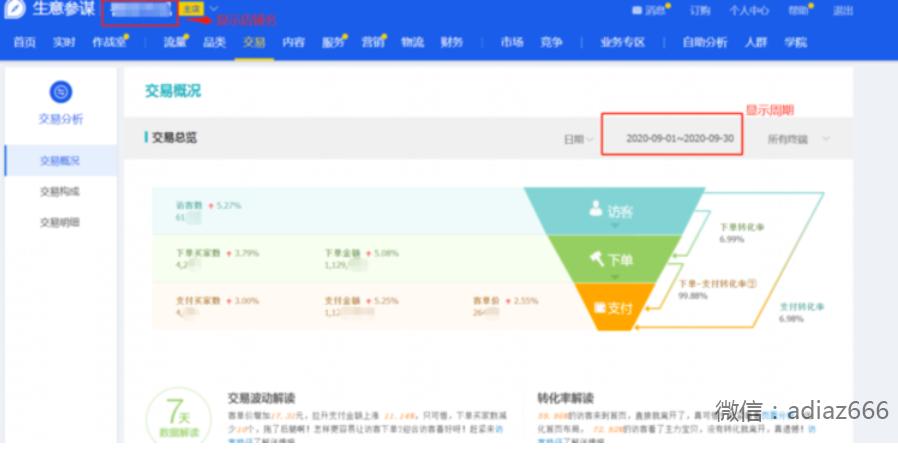
Task: Select 交易构成 in the sidebar
Action: (60, 192)
